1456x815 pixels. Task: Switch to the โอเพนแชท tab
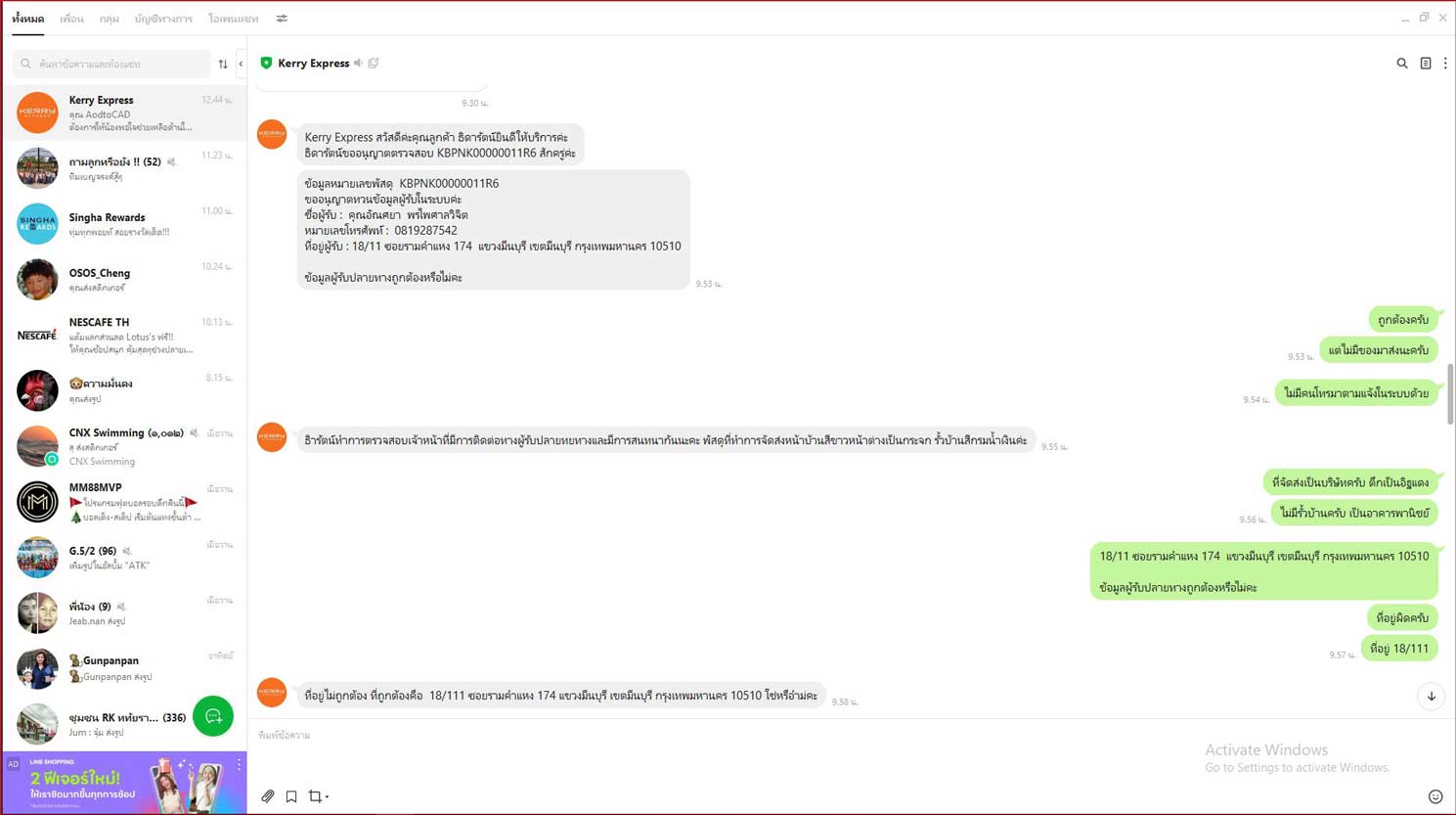tap(234, 19)
